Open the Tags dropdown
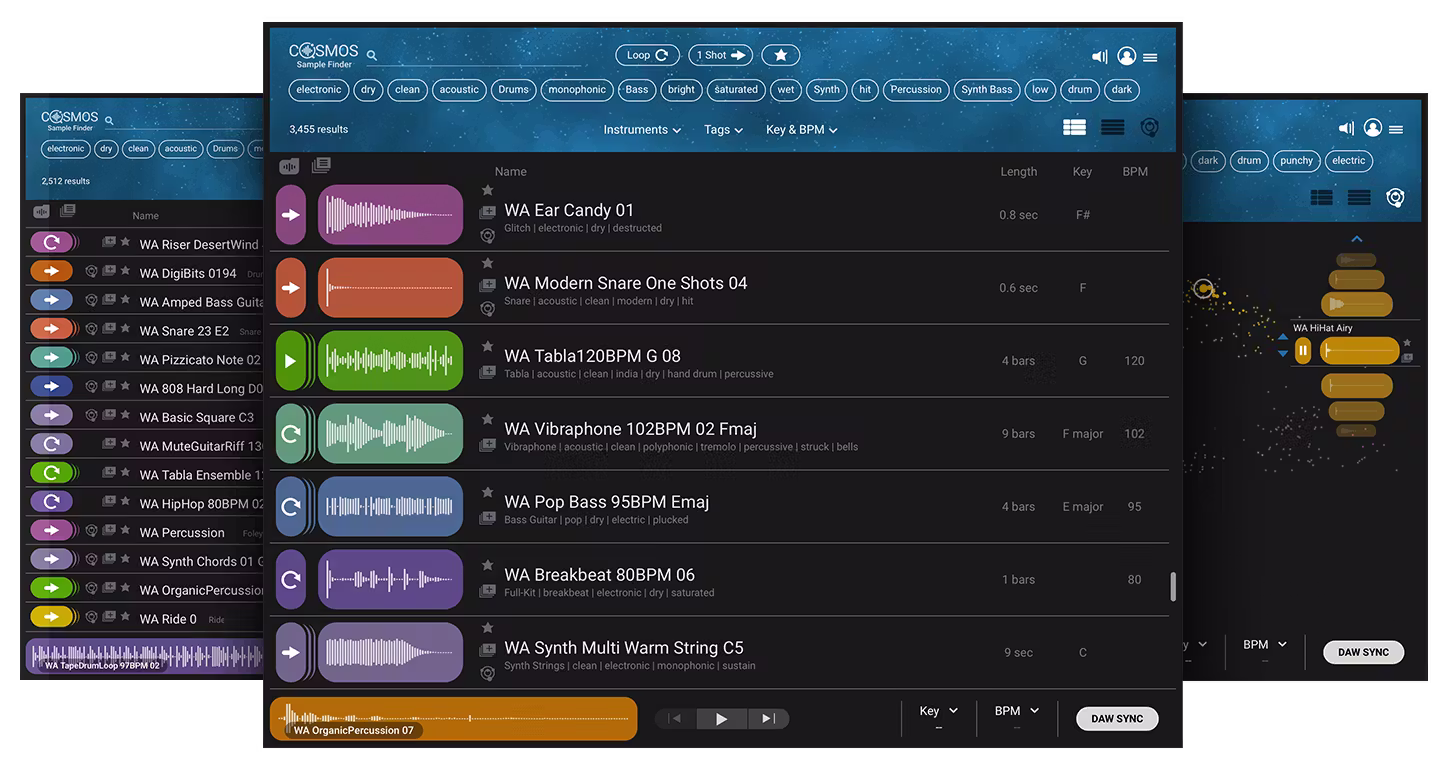1446x768 pixels. click(x=722, y=129)
